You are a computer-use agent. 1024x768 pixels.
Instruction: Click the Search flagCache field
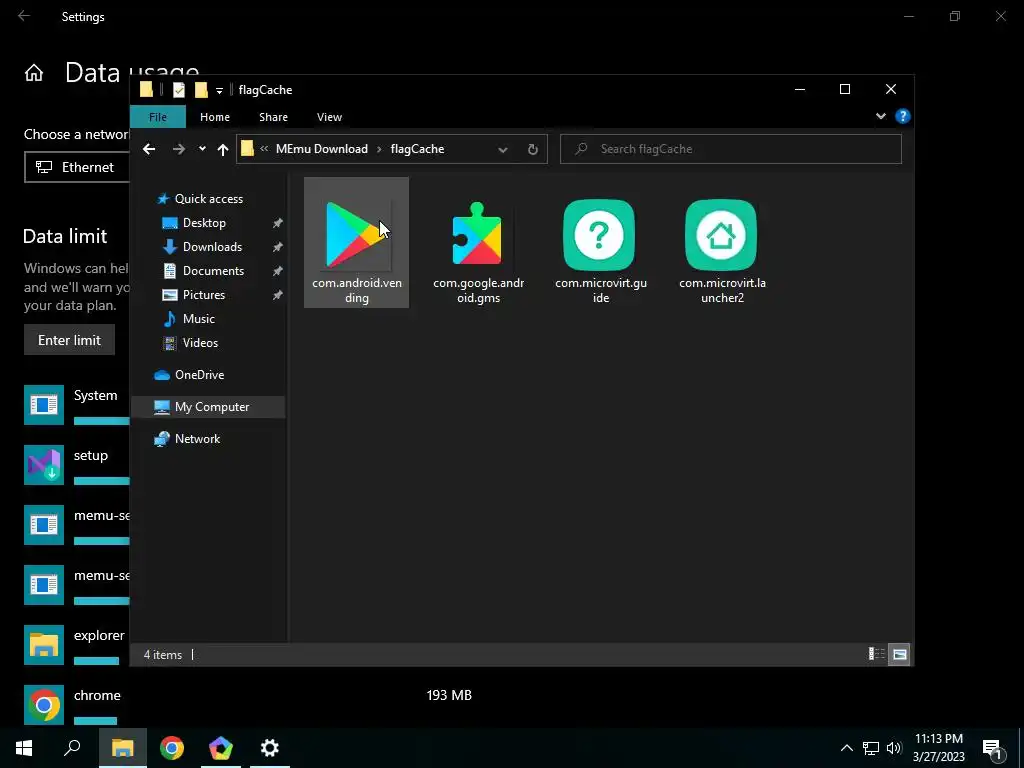coord(731,149)
